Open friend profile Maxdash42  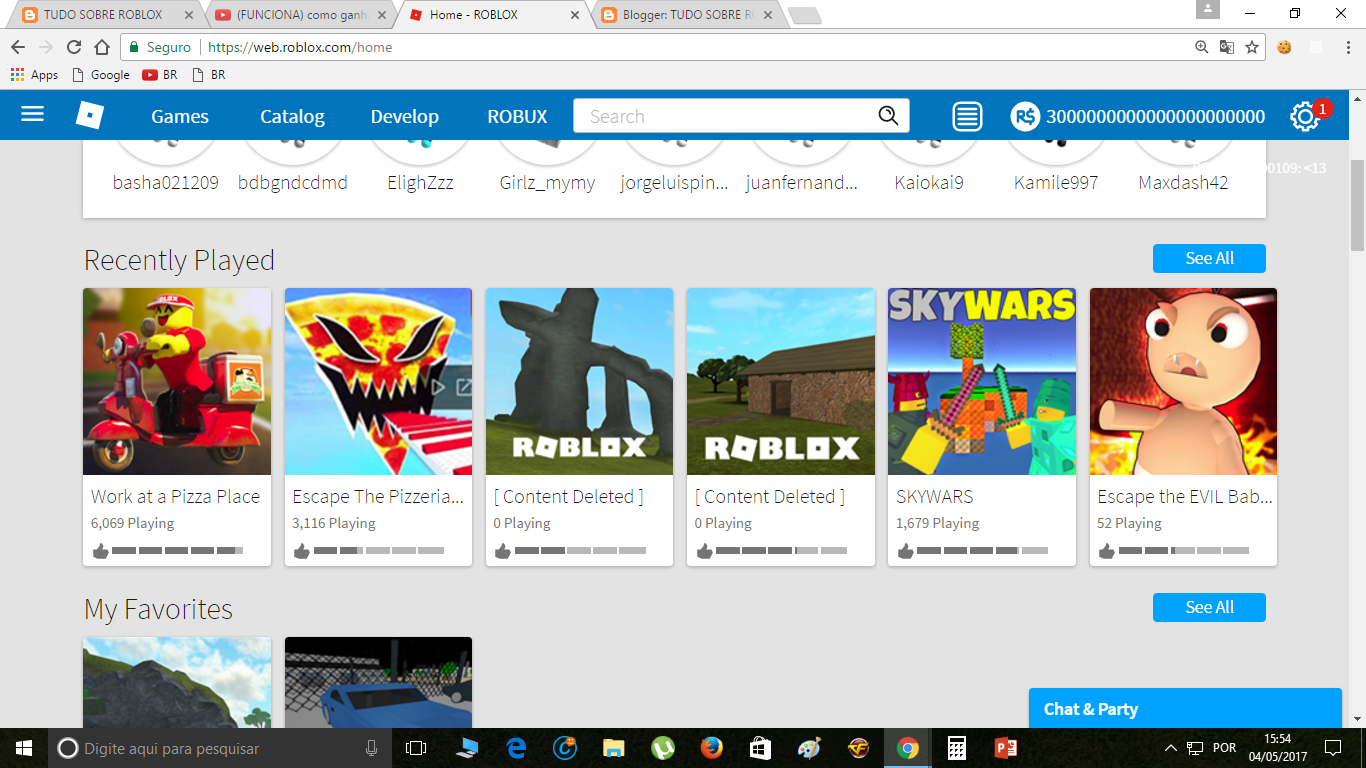(x=1183, y=182)
